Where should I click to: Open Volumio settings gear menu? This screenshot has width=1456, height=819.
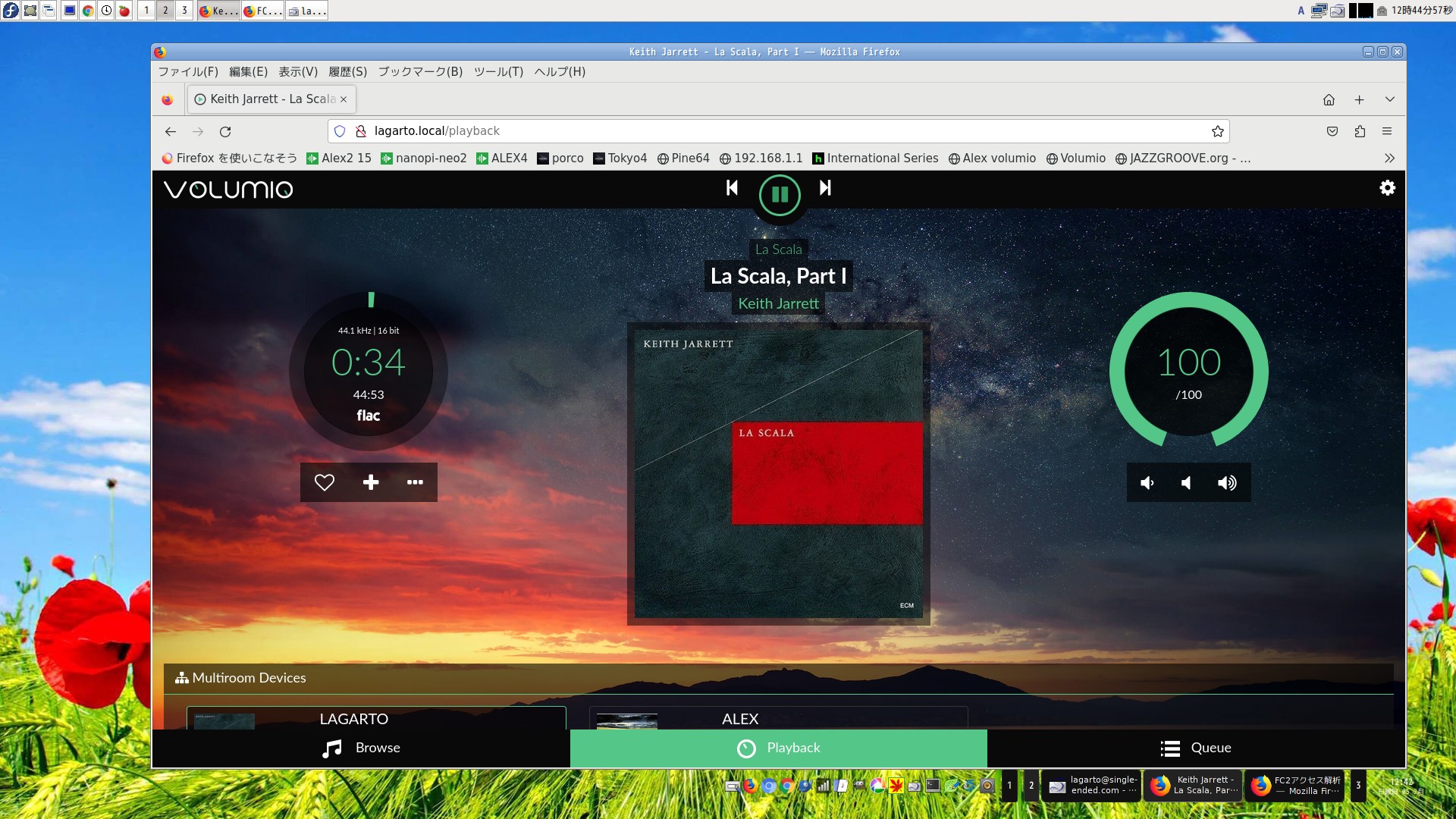tap(1387, 188)
